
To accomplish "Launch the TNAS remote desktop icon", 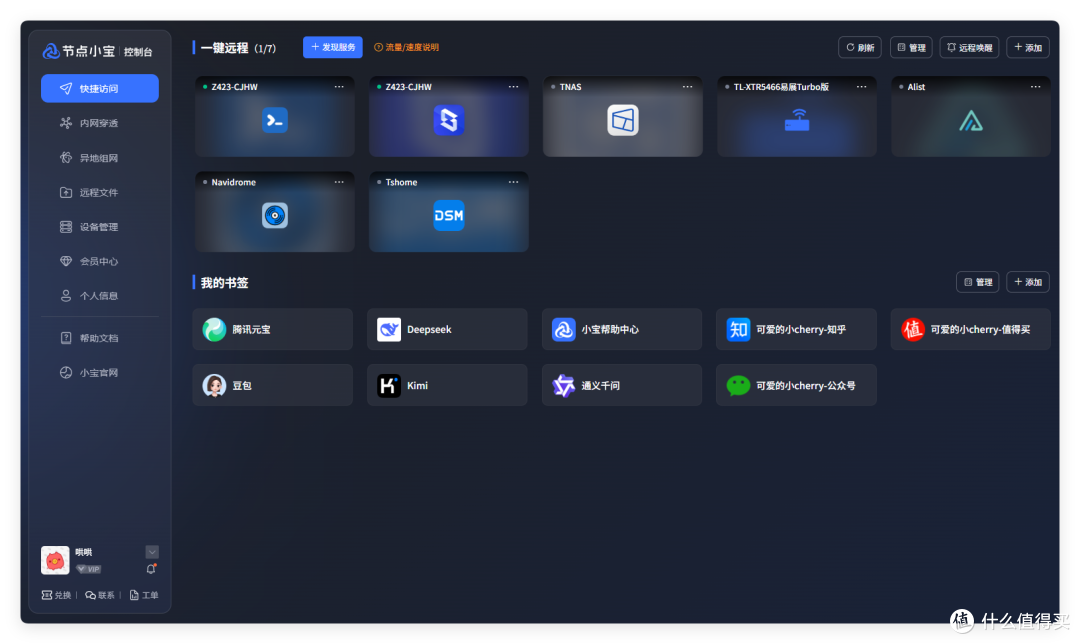I will (x=623, y=121).
